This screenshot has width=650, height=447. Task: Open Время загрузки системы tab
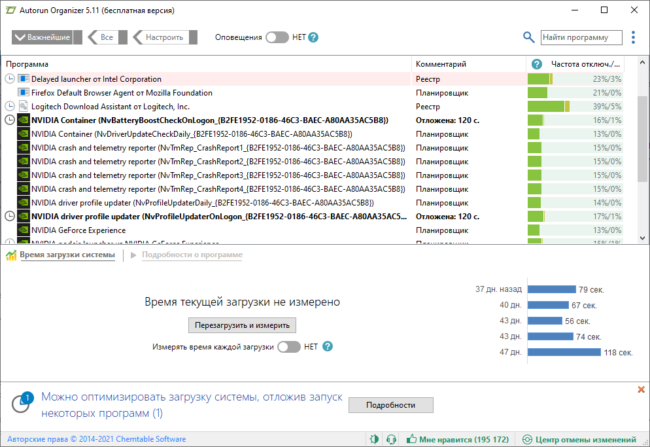(x=67, y=255)
